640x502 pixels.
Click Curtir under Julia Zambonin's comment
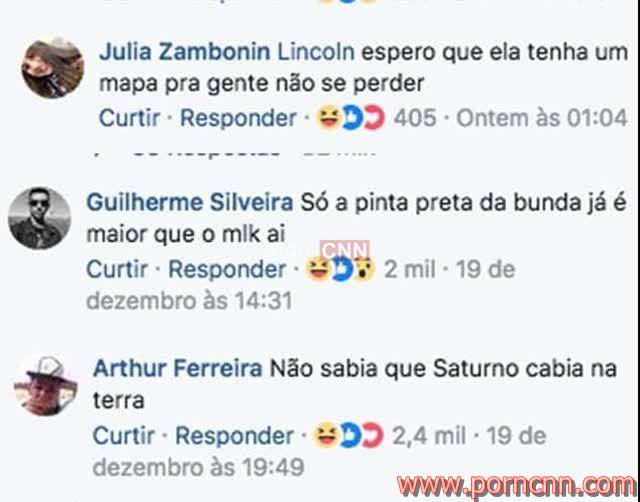pos(129,118)
